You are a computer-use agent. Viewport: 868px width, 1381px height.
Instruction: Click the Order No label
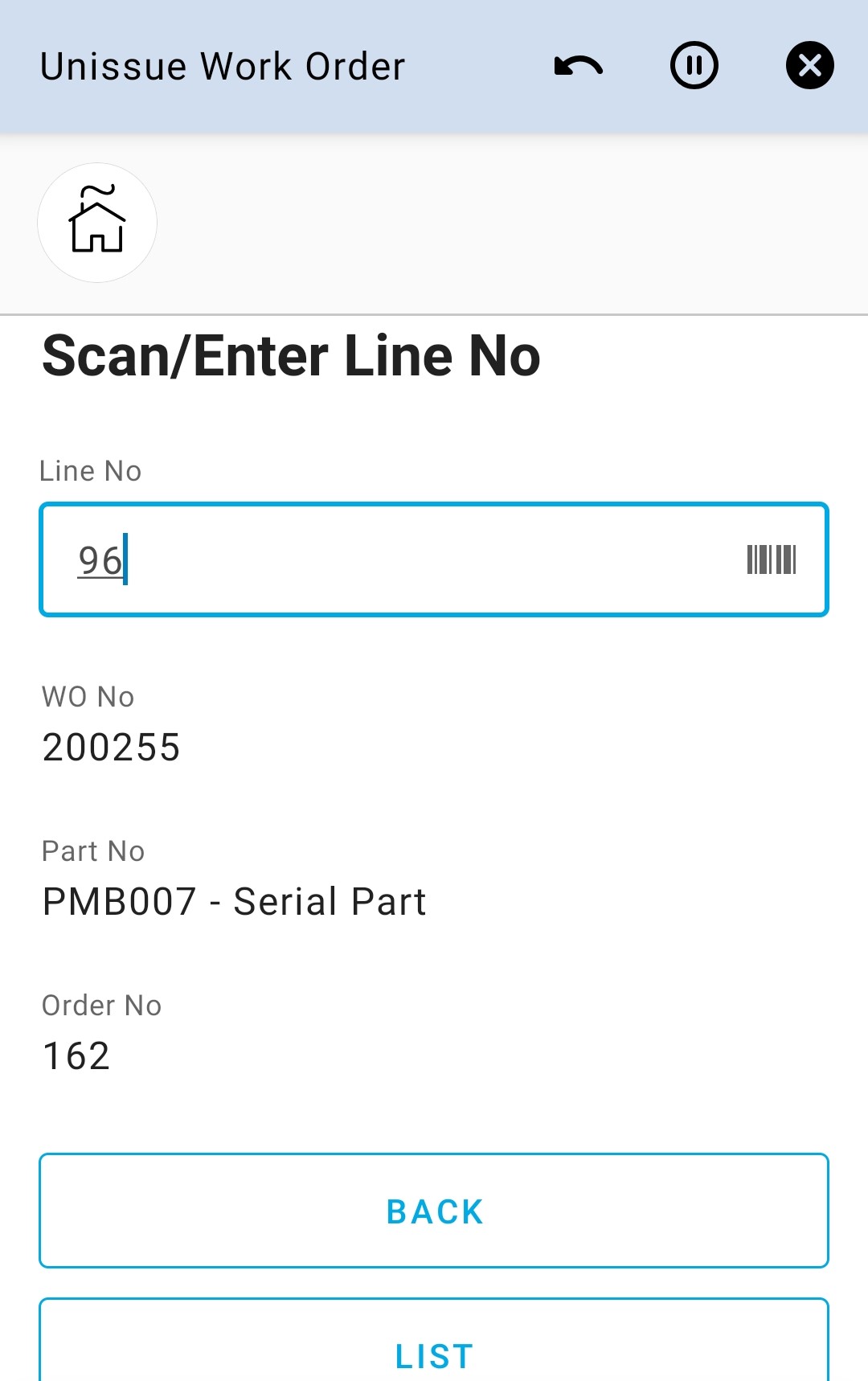click(102, 1006)
